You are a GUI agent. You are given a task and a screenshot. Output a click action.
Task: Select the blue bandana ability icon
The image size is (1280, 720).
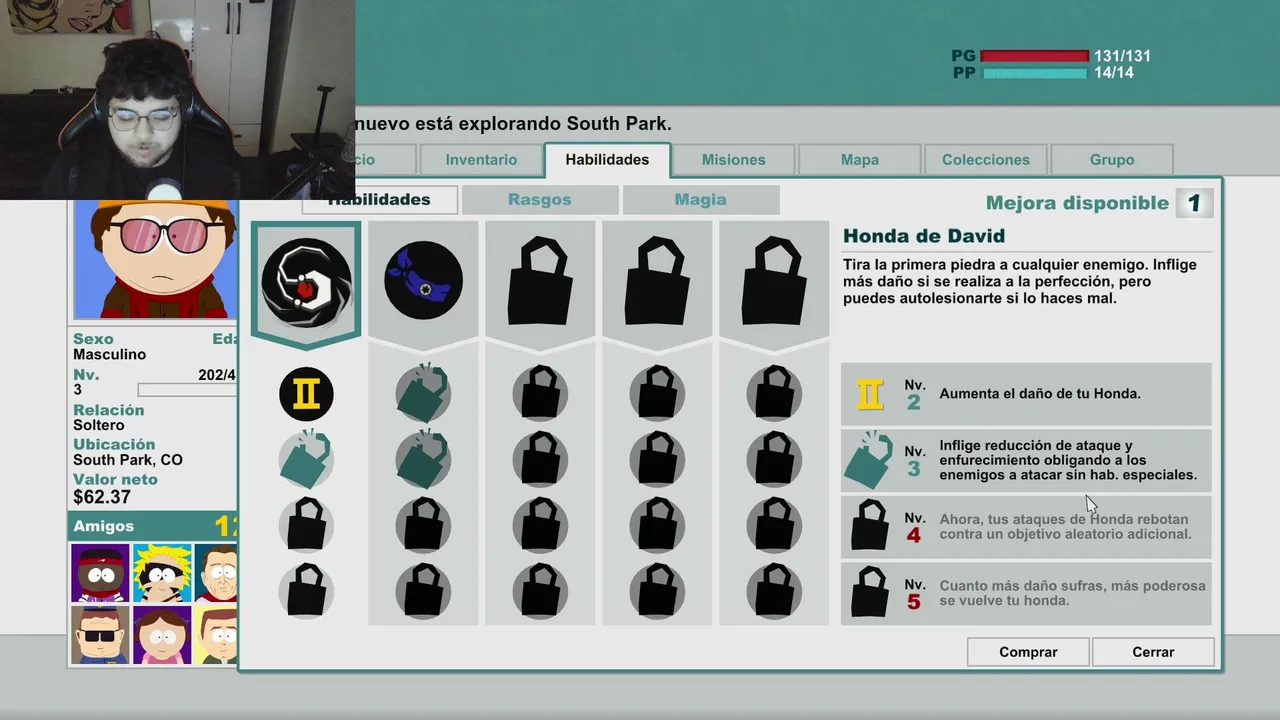(x=423, y=280)
